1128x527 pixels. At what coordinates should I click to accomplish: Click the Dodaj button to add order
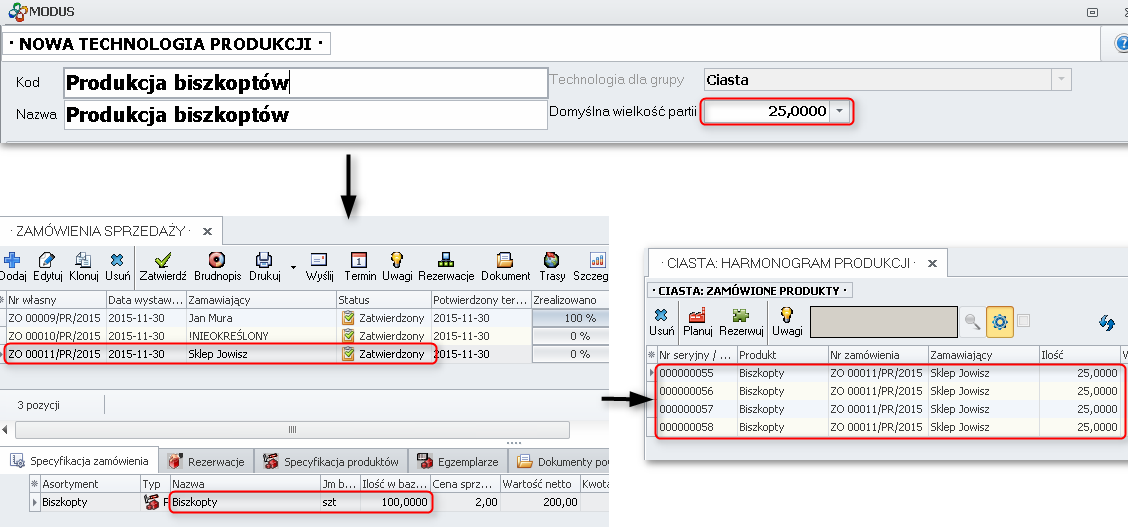coord(13,262)
